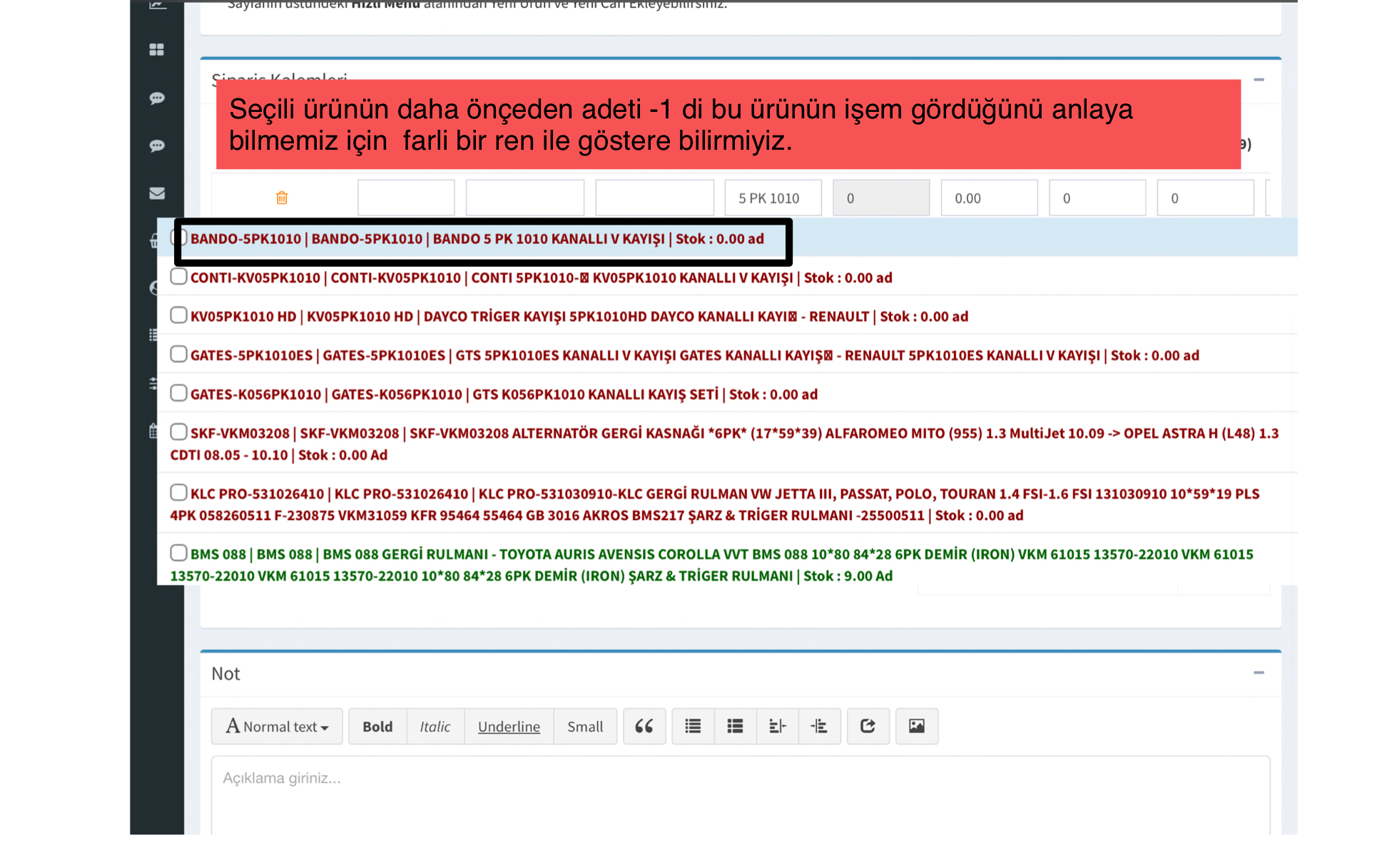
Task: Open the Normal text style dropdown
Action: pyautogui.click(x=277, y=726)
